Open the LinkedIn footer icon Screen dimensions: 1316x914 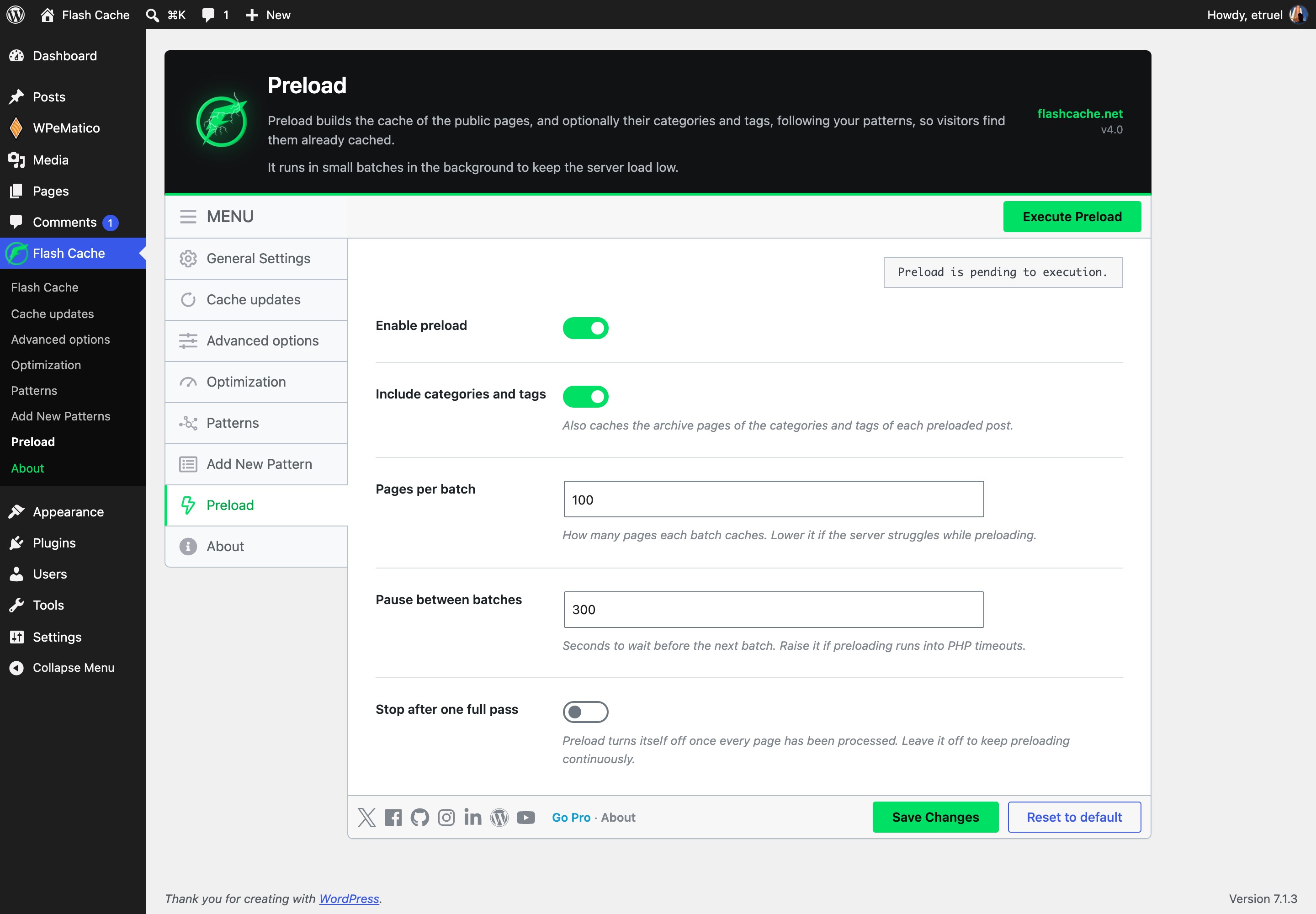(473, 817)
